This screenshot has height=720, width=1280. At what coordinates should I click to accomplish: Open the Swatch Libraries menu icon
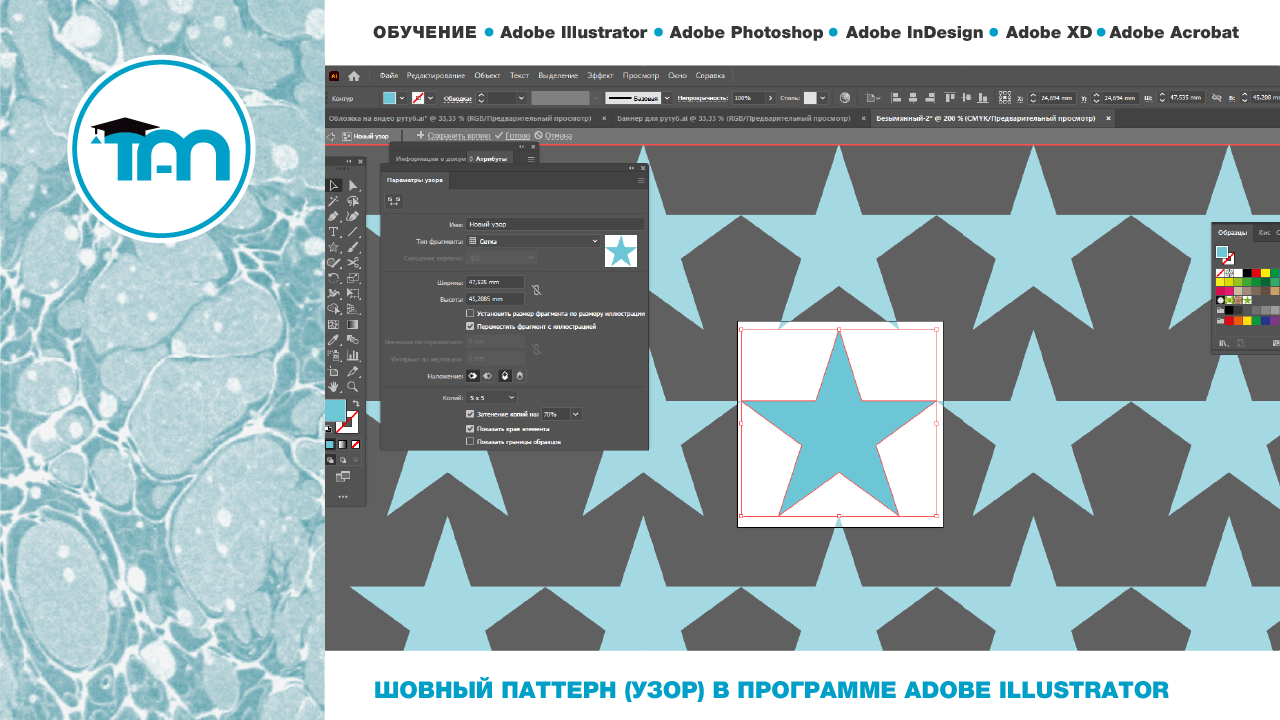pos(1222,343)
